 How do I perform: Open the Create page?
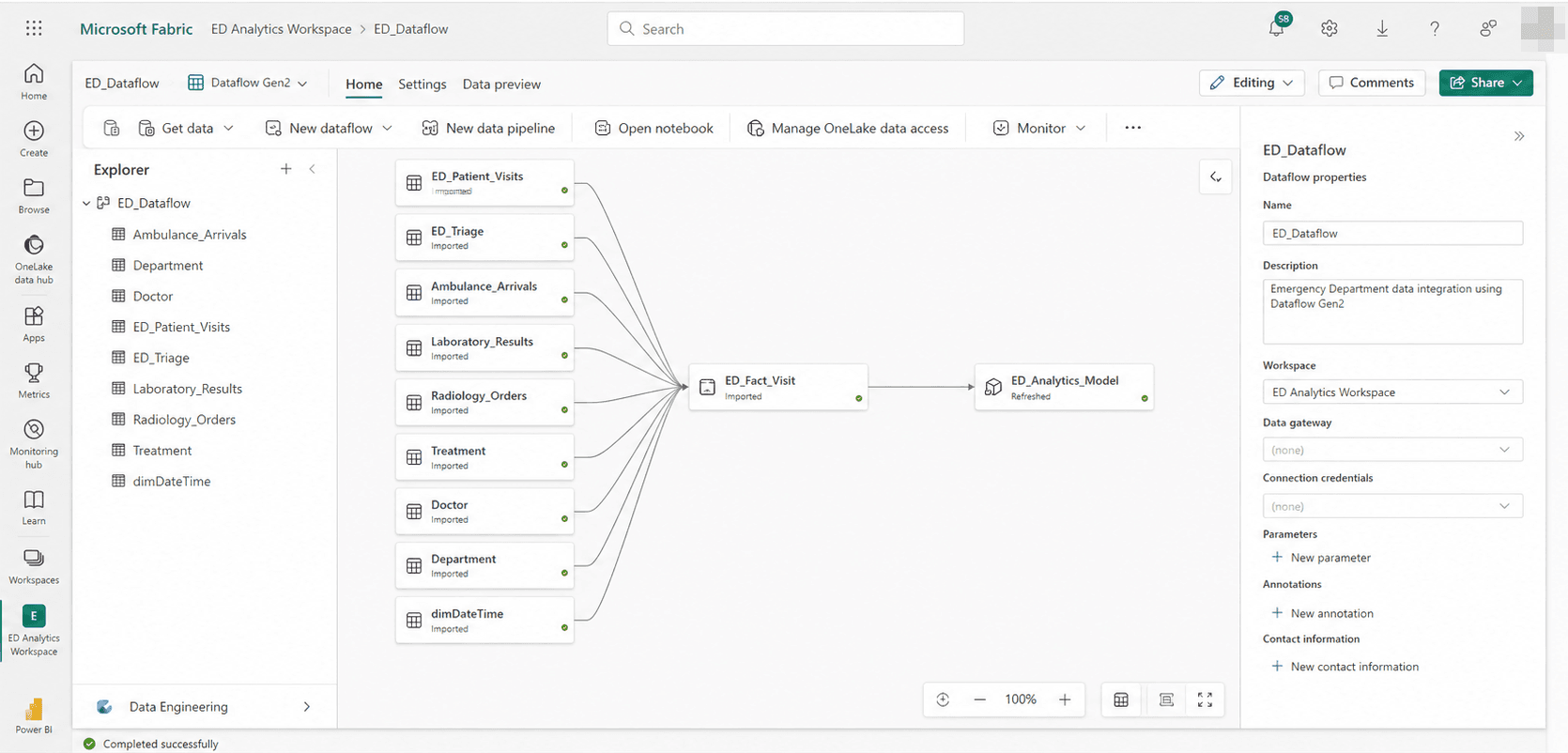click(x=34, y=139)
